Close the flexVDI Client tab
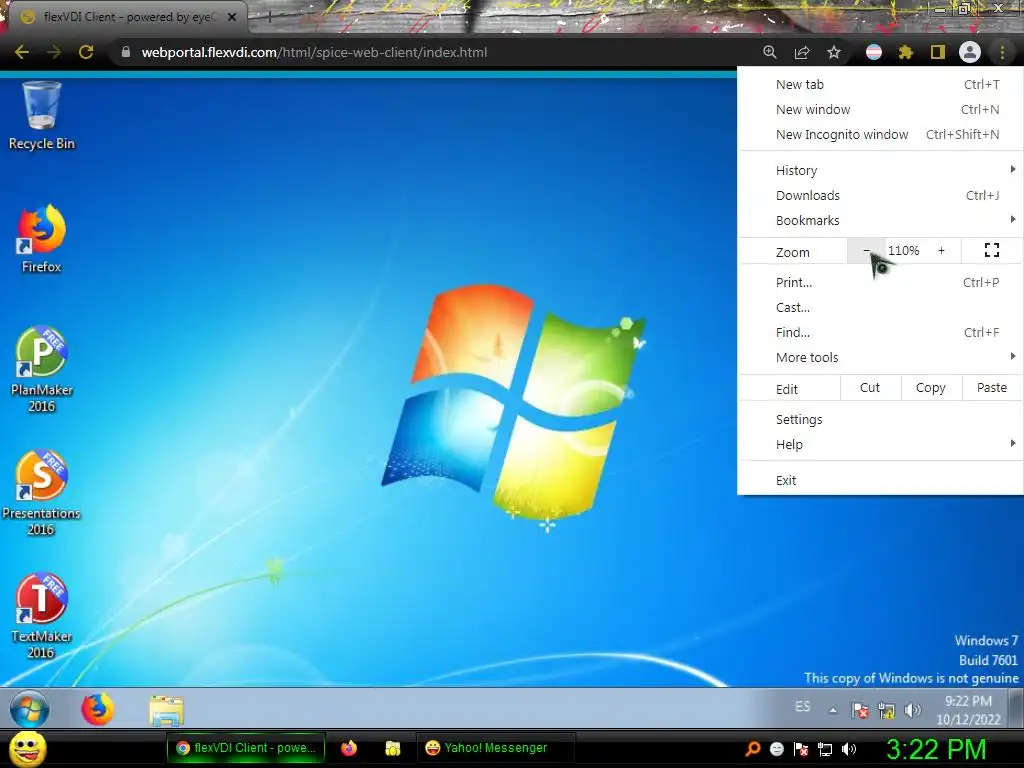Viewport: 1024px width, 768px height. coord(232,18)
